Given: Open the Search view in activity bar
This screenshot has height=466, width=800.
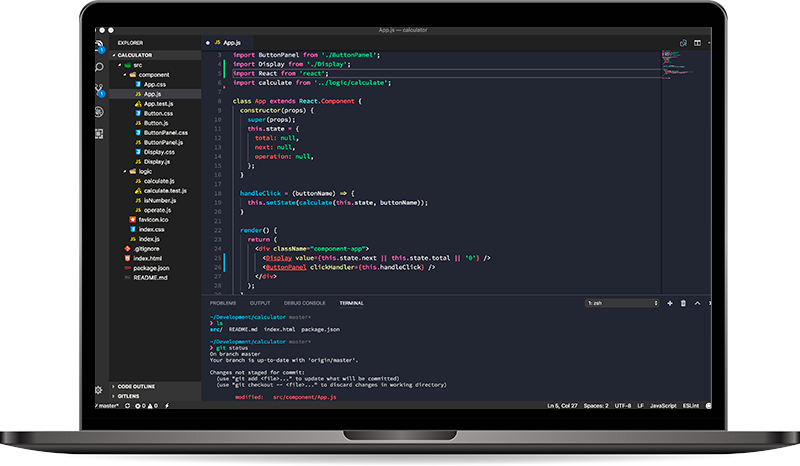Looking at the screenshot, I should click(x=99, y=67).
